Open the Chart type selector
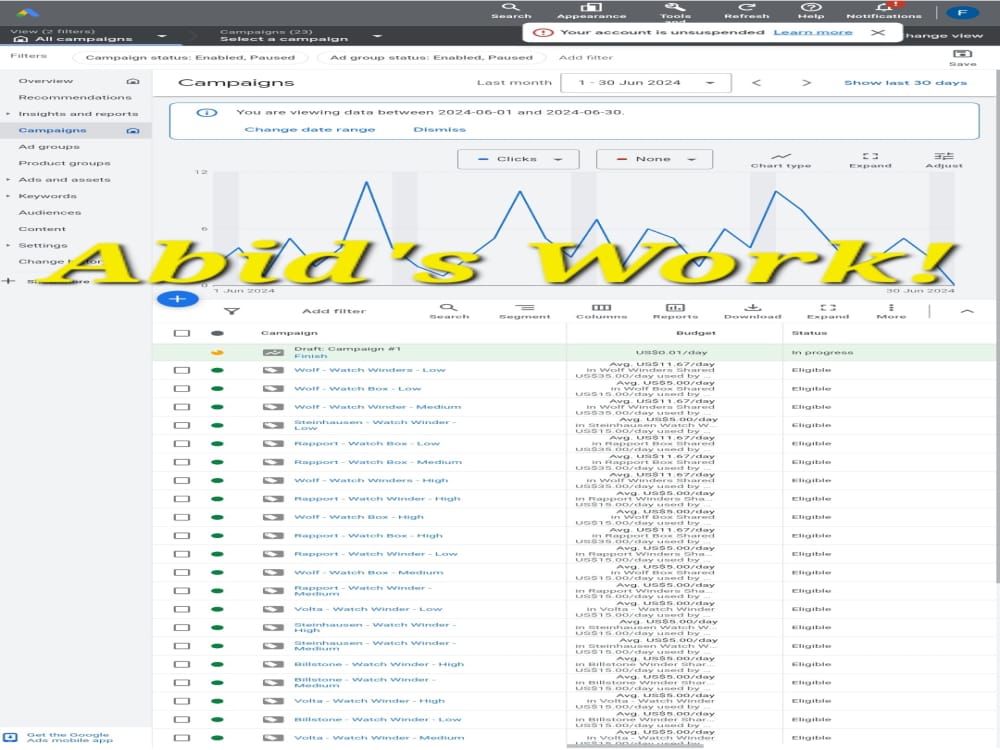The height and width of the screenshot is (750, 1000). point(781,160)
